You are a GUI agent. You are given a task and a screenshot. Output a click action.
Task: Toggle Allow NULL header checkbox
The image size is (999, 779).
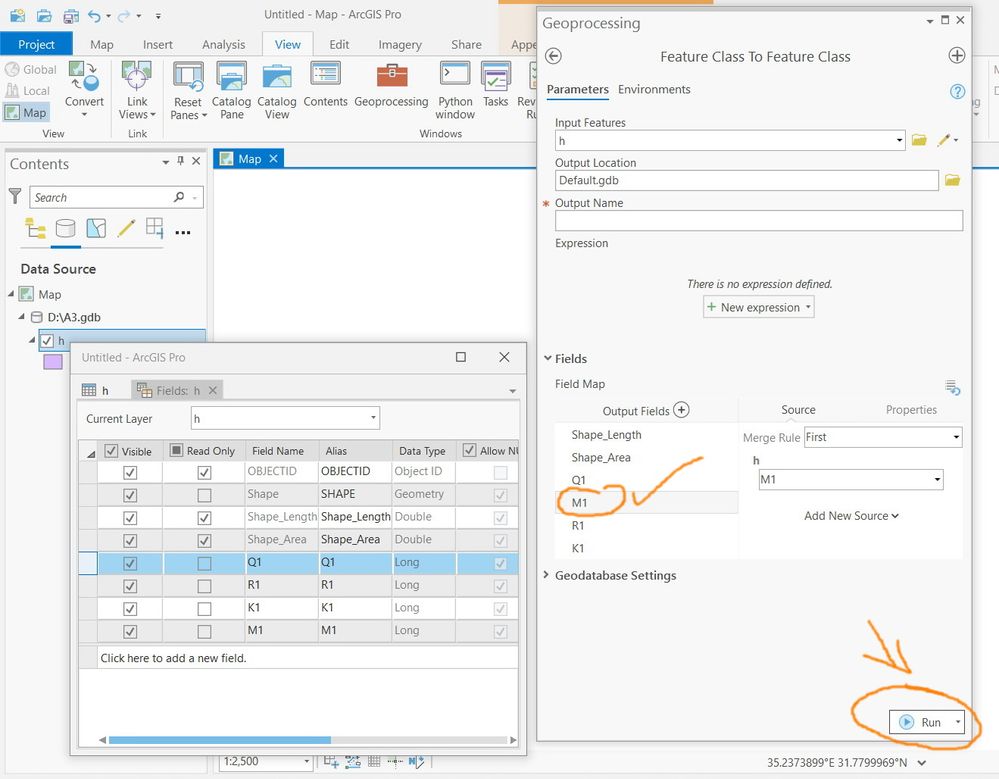point(470,450)
